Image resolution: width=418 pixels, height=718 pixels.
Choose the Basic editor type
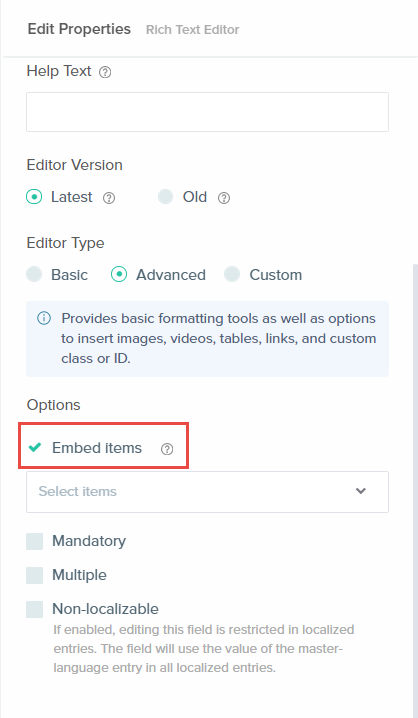[34, 275]
